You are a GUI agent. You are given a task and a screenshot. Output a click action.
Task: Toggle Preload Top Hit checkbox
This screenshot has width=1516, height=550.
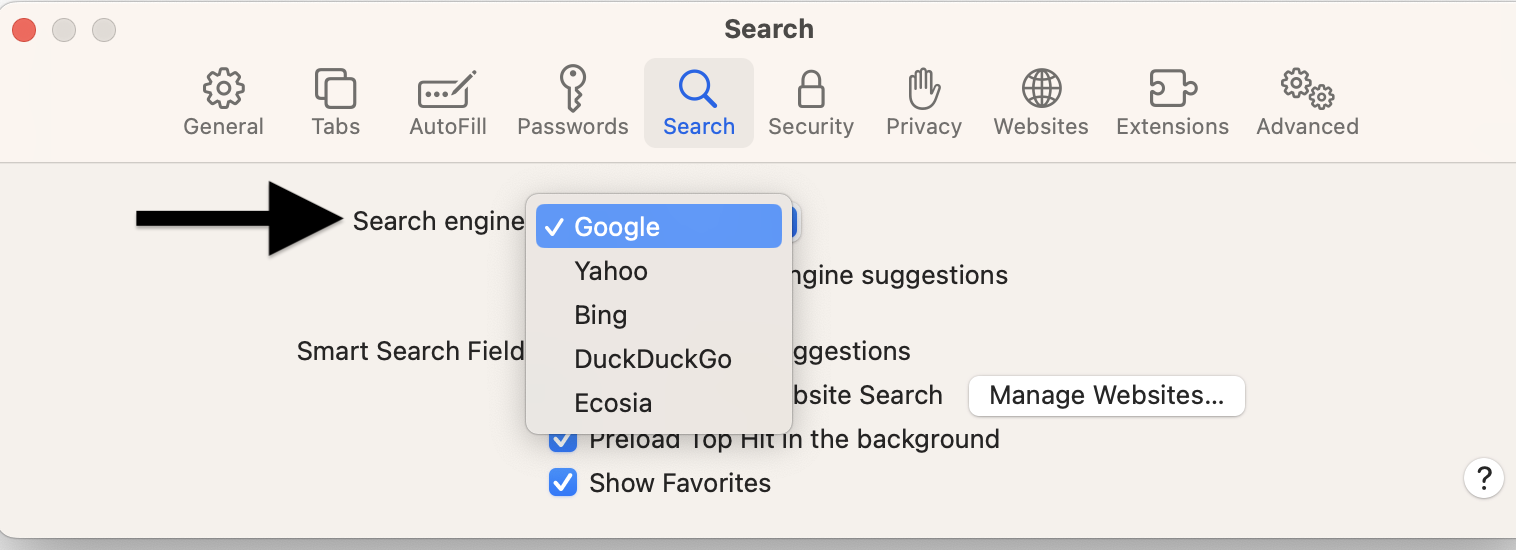tap(563, 441)
